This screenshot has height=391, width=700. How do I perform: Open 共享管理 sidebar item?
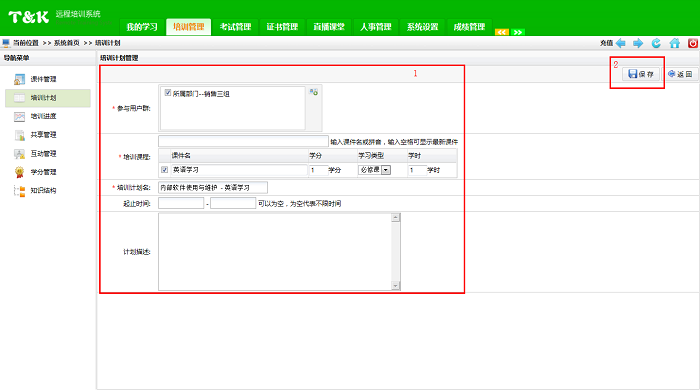coord(43,135)
